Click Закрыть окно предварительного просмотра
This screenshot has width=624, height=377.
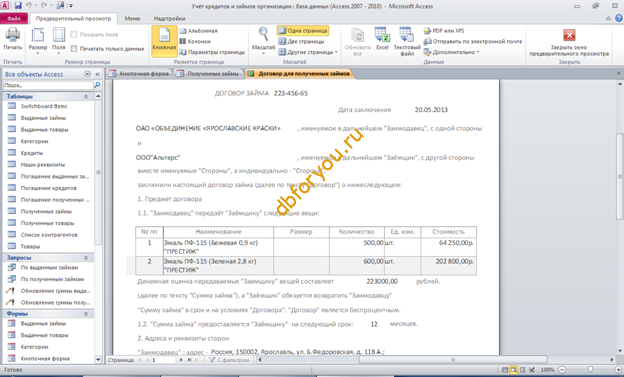point(569,42)
